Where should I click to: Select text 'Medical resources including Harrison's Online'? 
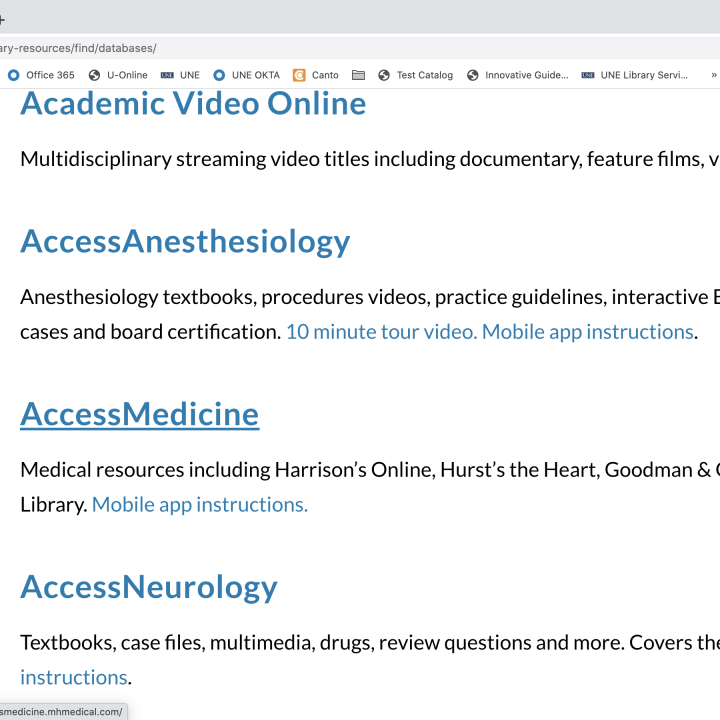[x=227, y=470]
